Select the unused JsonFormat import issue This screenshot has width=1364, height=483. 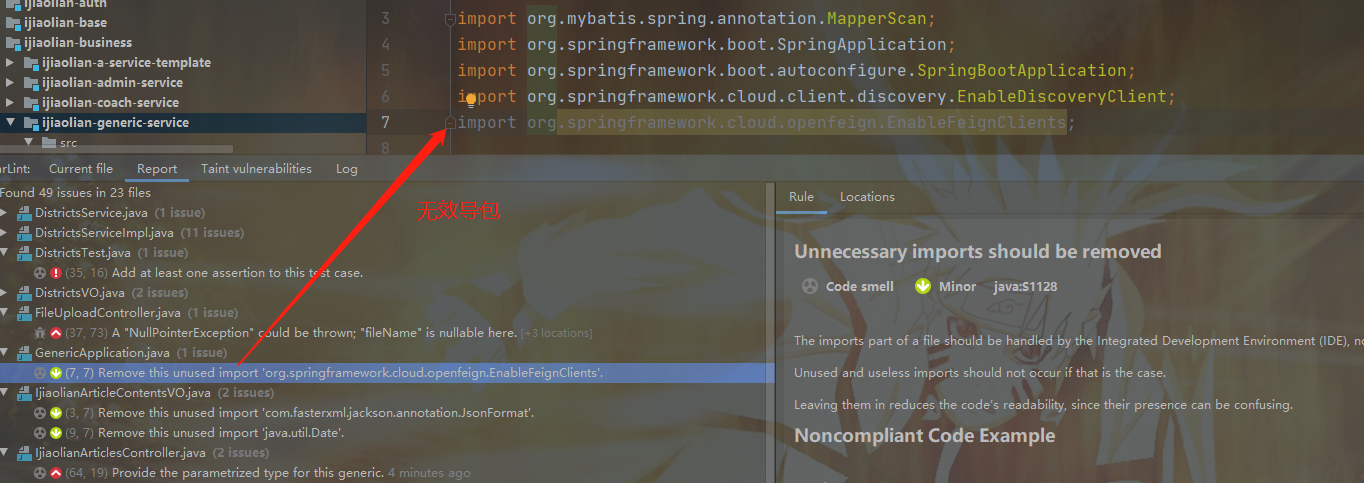point(314,413)
